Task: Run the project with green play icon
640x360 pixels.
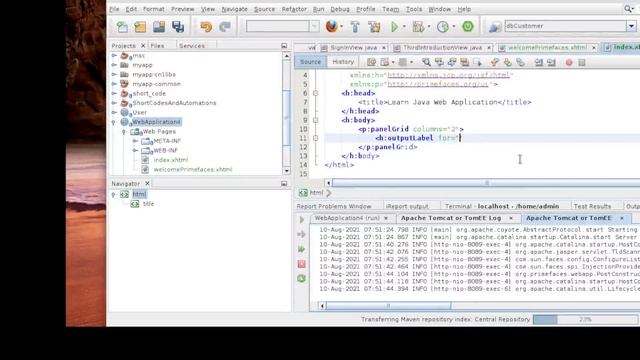Action: click(x=394, y=27)
